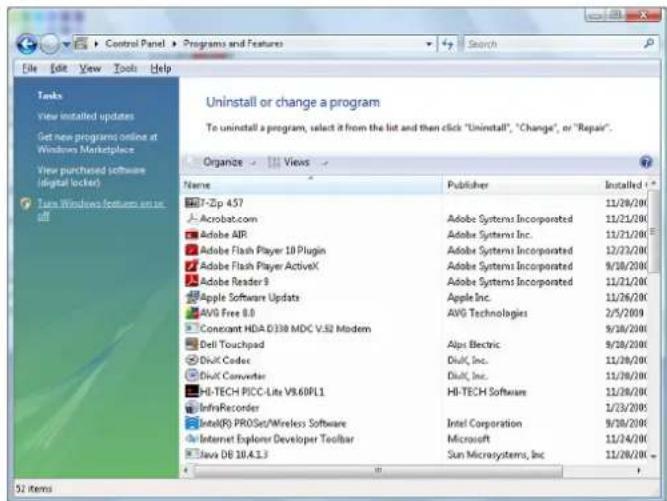Click the vertical scrollbar up arrow

coord(653,183)
